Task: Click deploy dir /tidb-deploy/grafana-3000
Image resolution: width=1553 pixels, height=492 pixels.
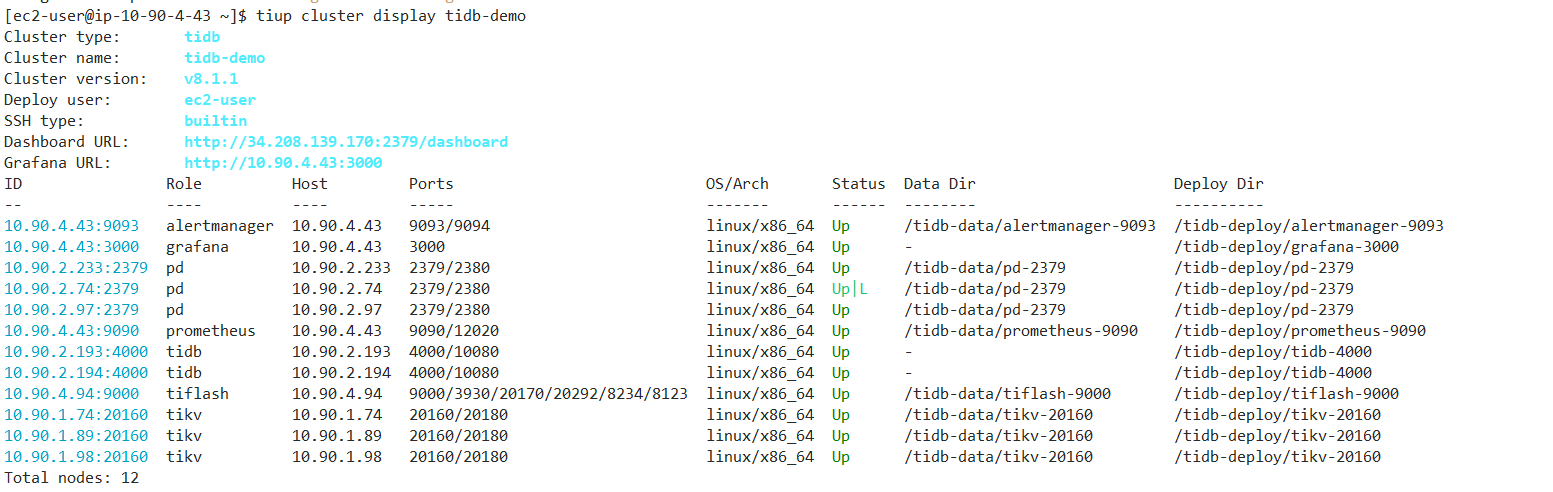Action: pyautogui.click(x=1287, y=247)
